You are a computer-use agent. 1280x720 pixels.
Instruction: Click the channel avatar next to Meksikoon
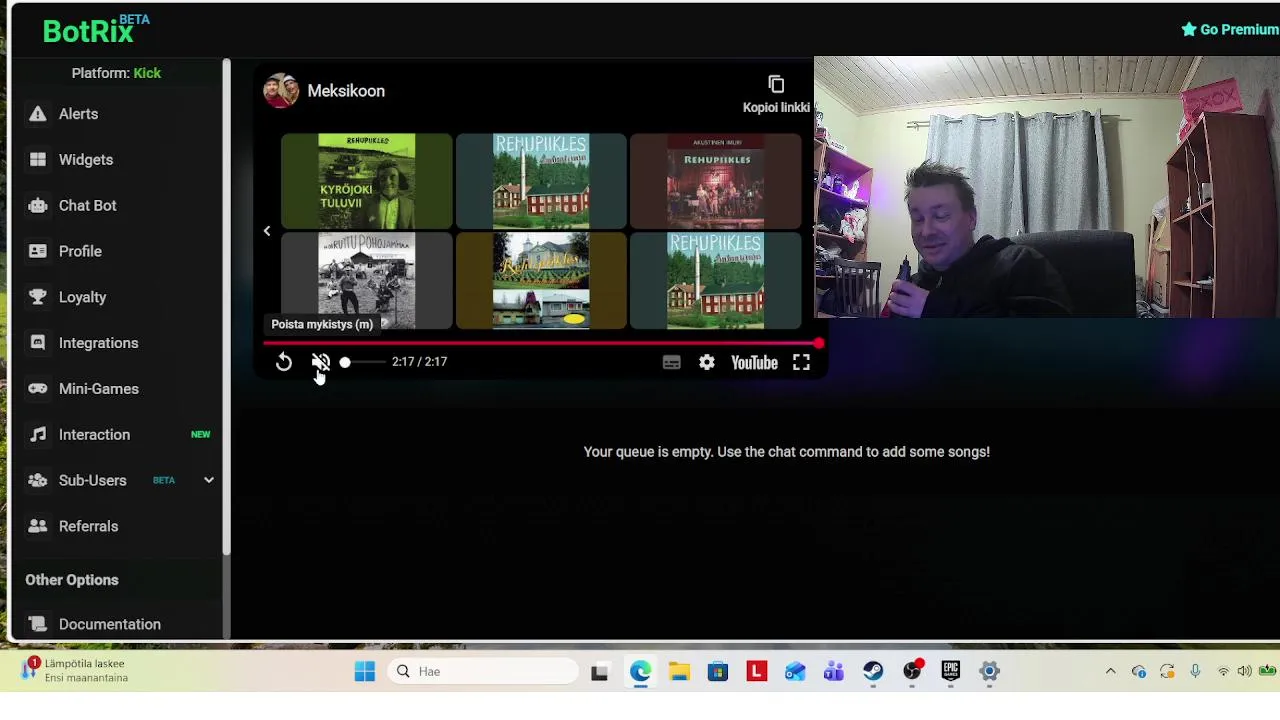281,91
